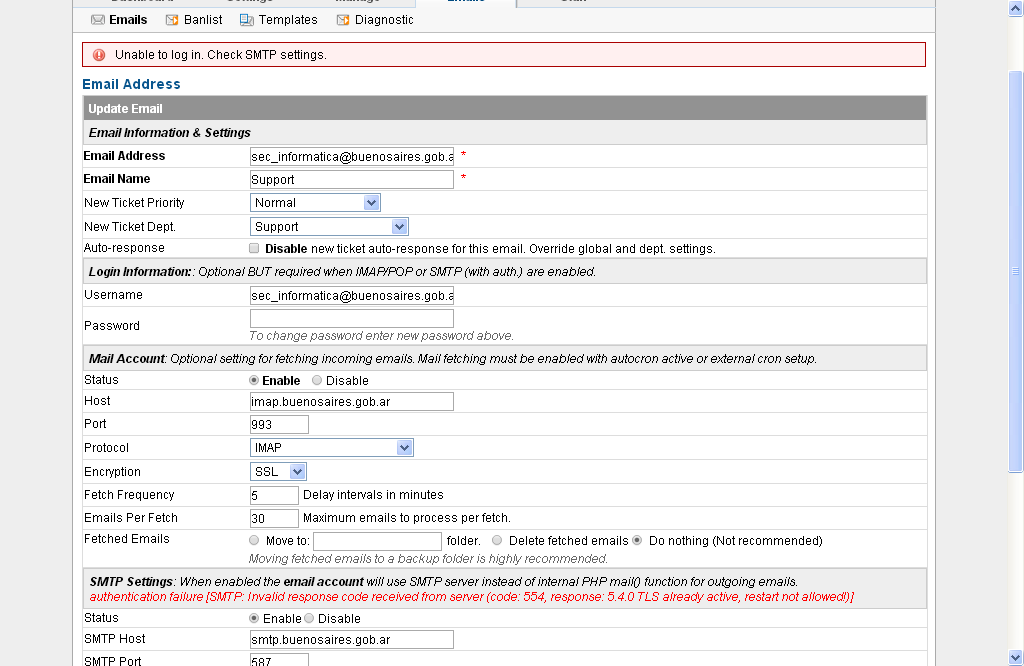1024x666 pixels.
Task: Open the New Ticket Dept. dropdown
Action: coord(329,227)
